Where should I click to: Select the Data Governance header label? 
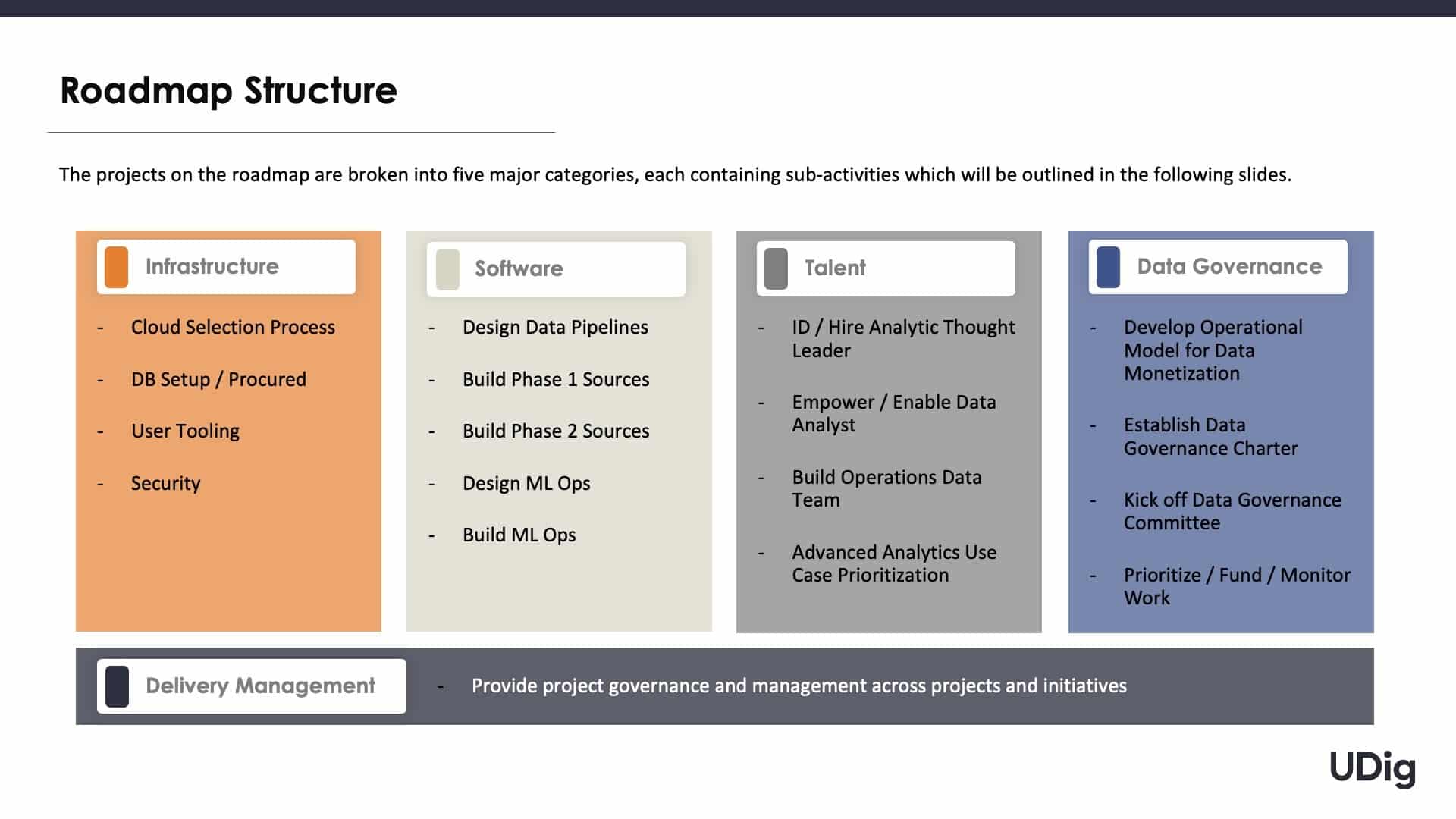(1229, 266)
